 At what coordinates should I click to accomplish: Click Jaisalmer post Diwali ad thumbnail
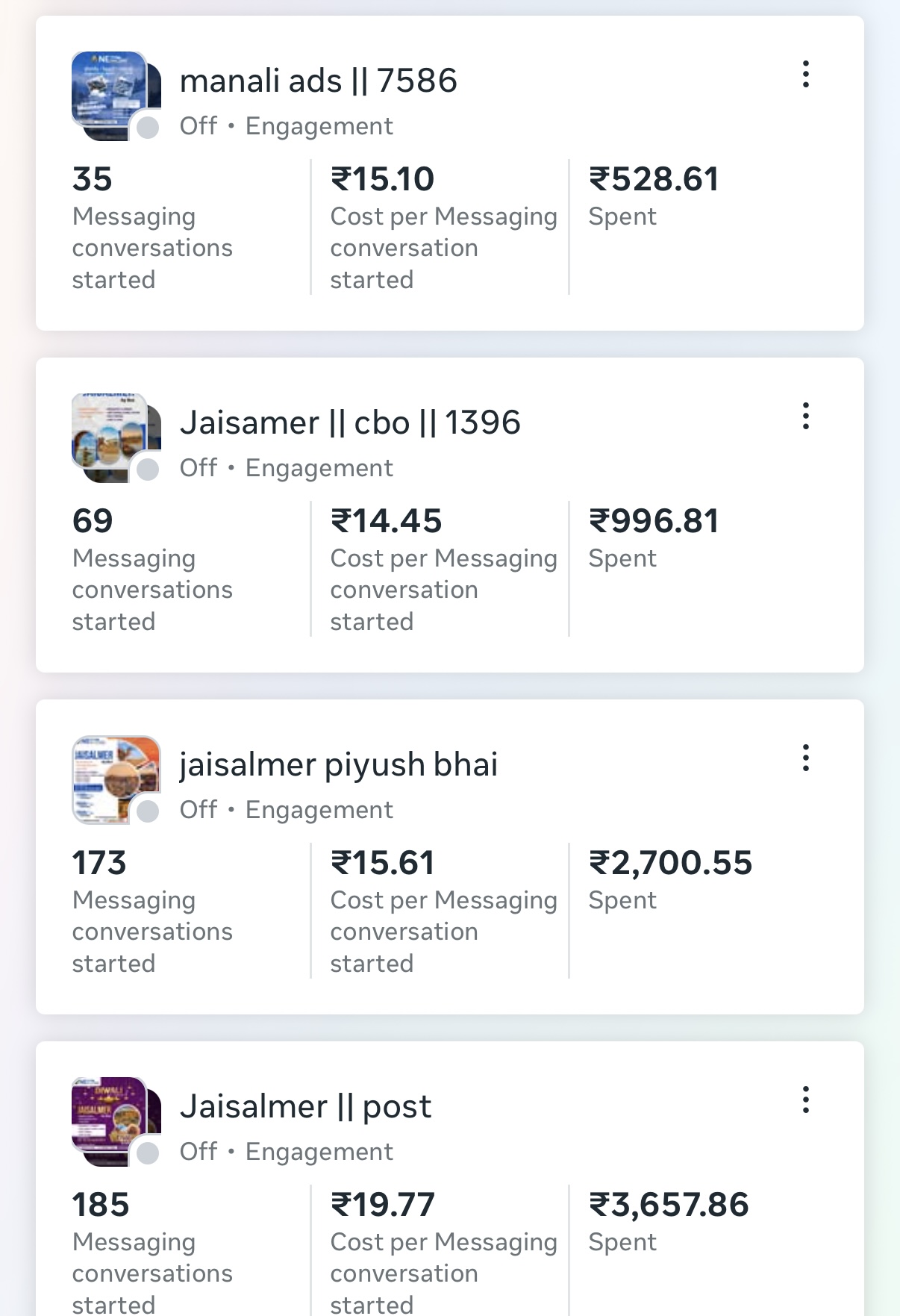(112, 1119)
